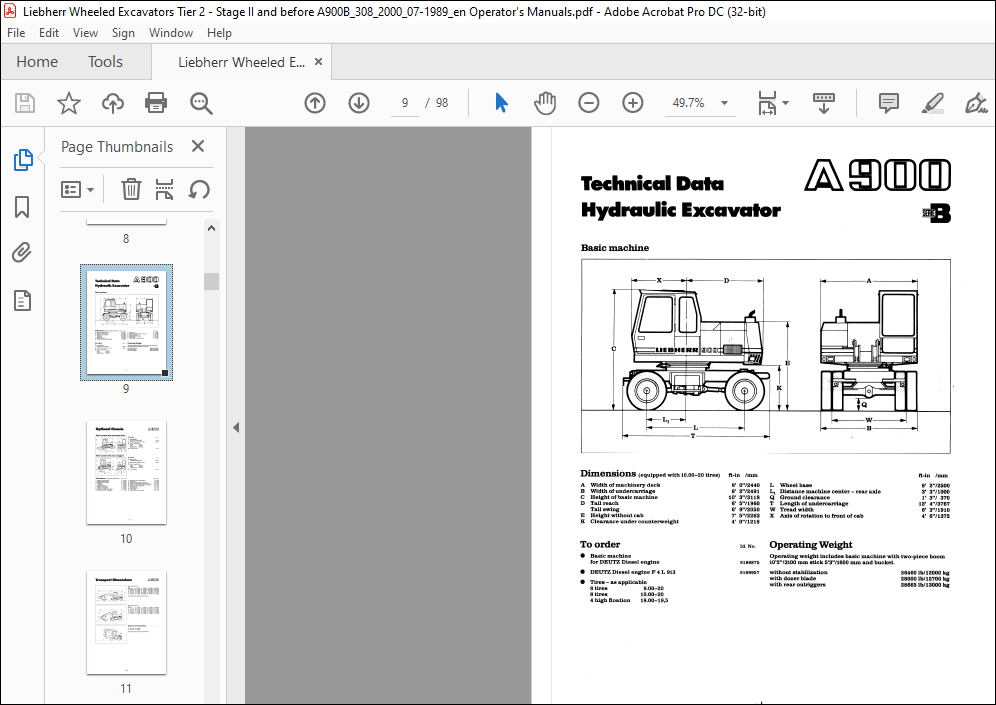Select the Liebherr Wheeled E... document tab
Viewport: 996px width, 705px height.
(x=241, y=62)
